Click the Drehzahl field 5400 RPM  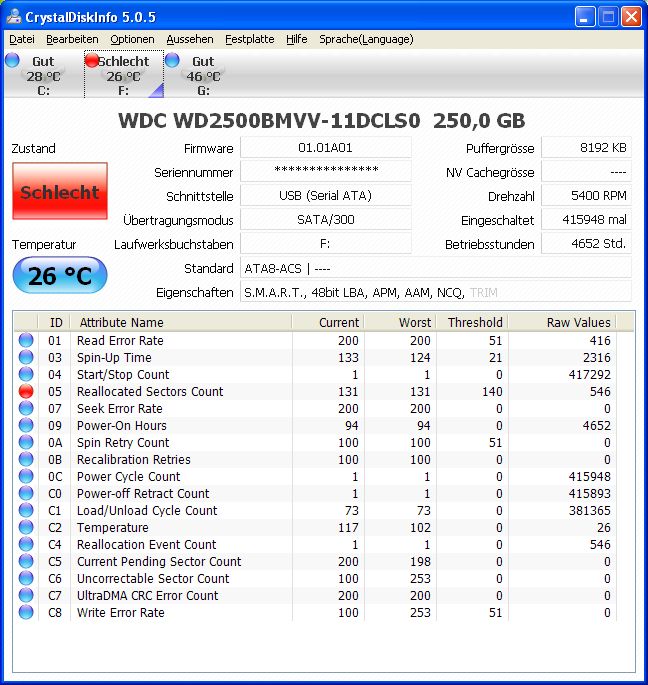pyautogui.click(x=586, y=195)
